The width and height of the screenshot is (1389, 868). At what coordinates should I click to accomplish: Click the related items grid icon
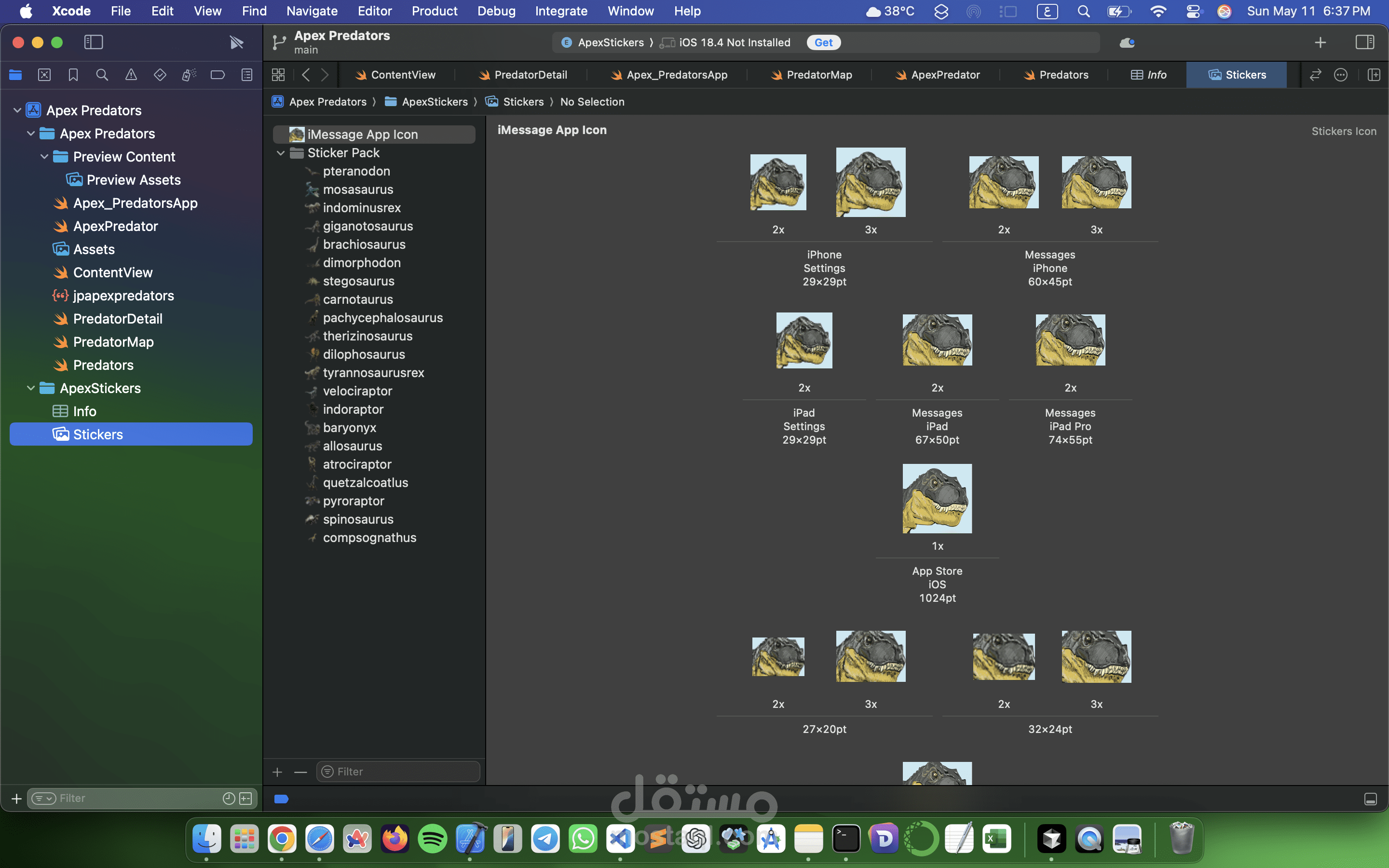click(278, 75)
